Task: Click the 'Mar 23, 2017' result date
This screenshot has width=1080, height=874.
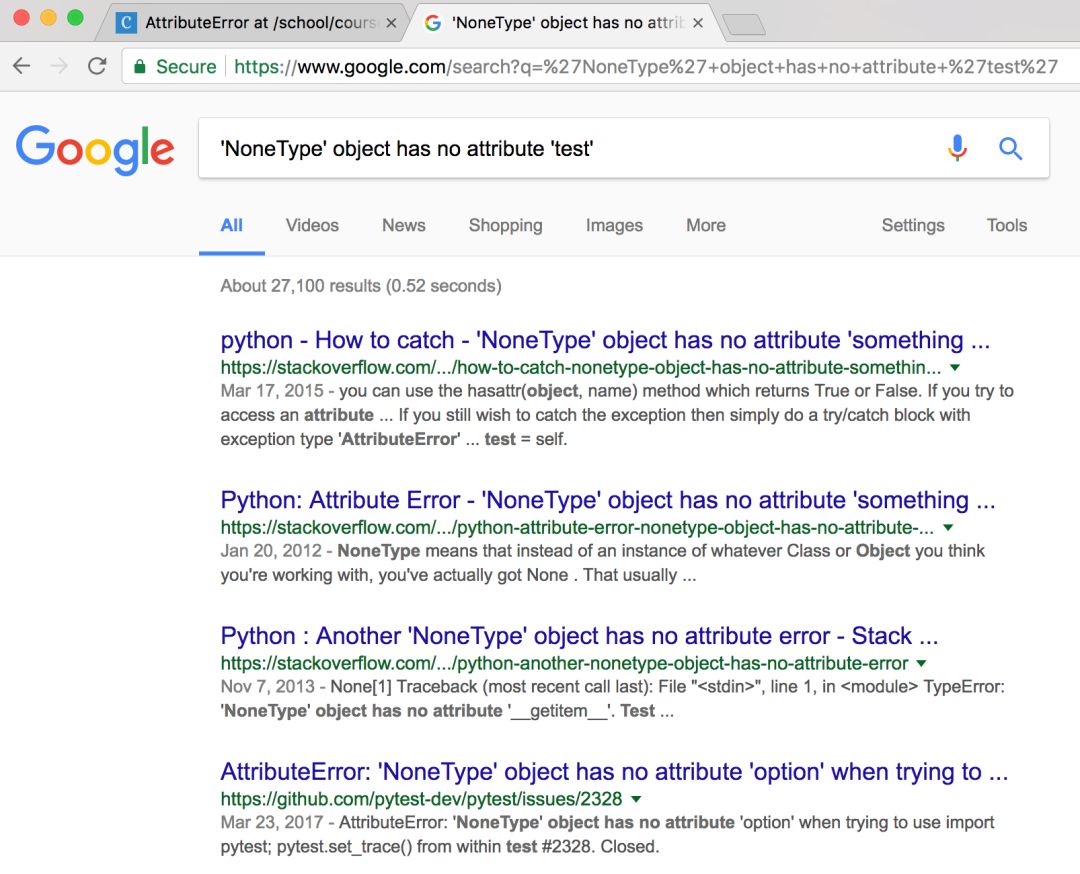Action: (x=271, y=822)
